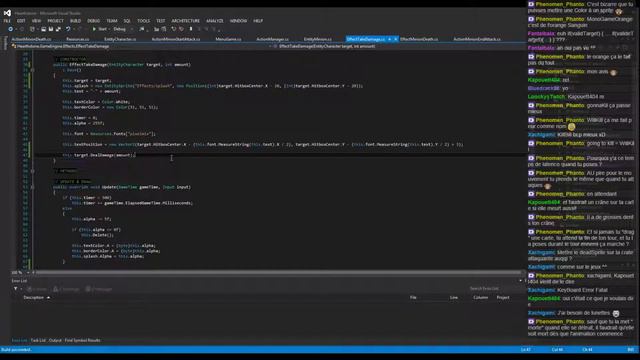640x360 pixels.
Task: Click the uncomment selection toolbar icon
Action: 164,29
